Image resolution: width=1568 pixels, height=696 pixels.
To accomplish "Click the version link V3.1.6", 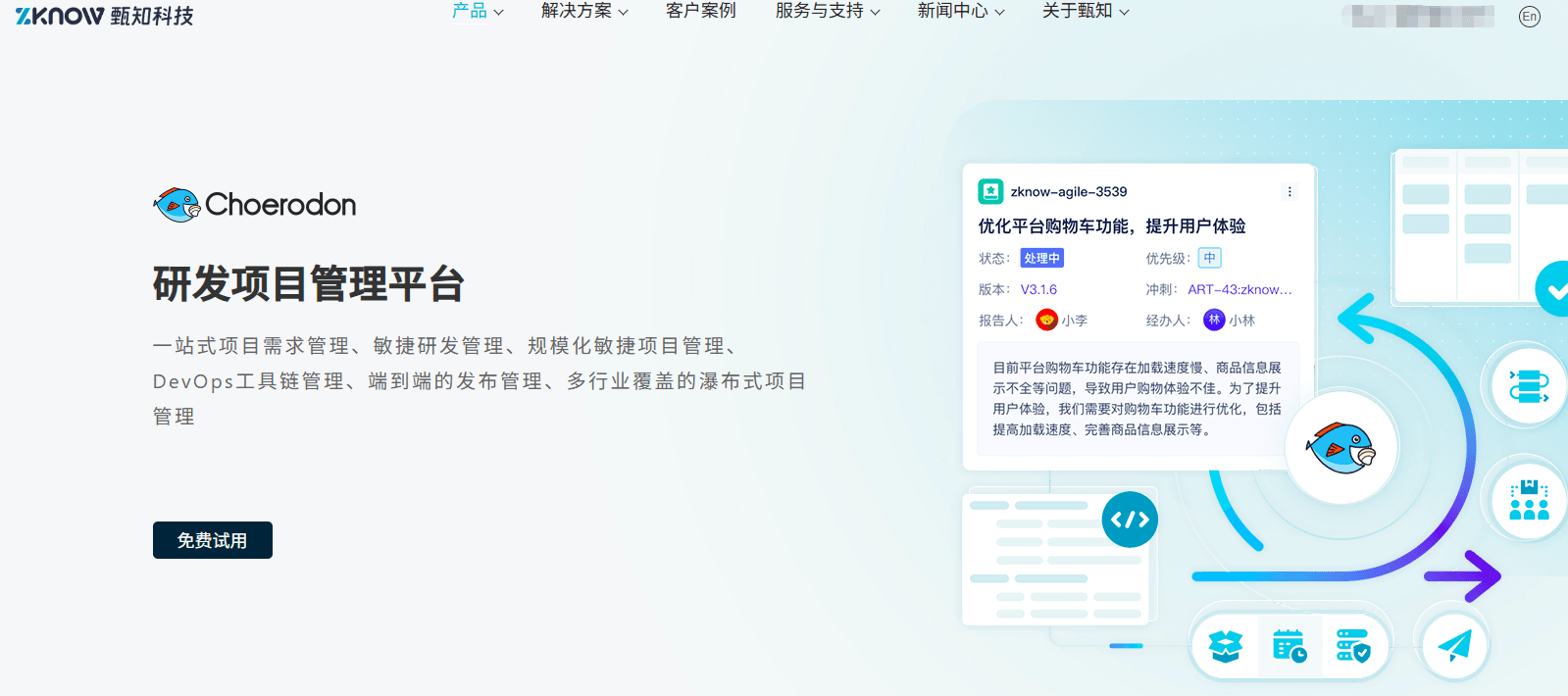I will 1038,289.
